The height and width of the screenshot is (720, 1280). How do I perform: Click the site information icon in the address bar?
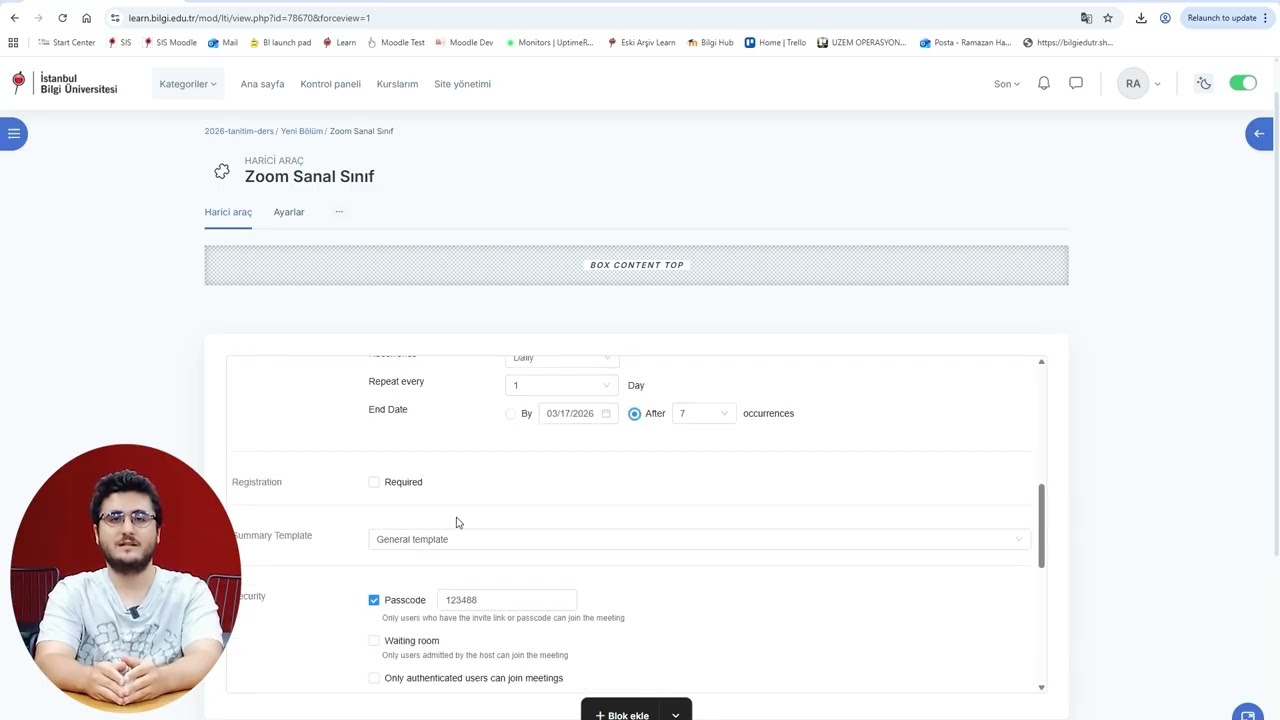[x=115, y=18]
